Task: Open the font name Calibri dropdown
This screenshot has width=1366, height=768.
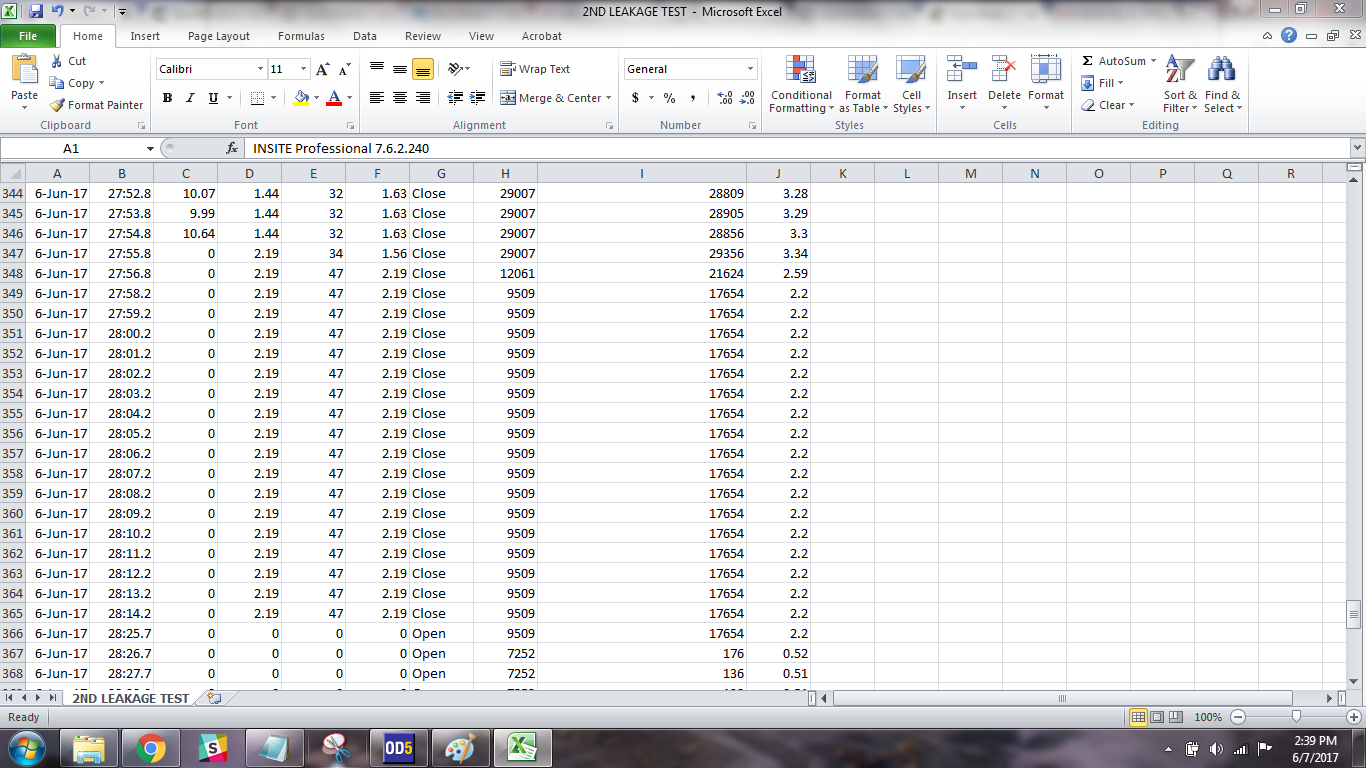Action: (260, 69)
